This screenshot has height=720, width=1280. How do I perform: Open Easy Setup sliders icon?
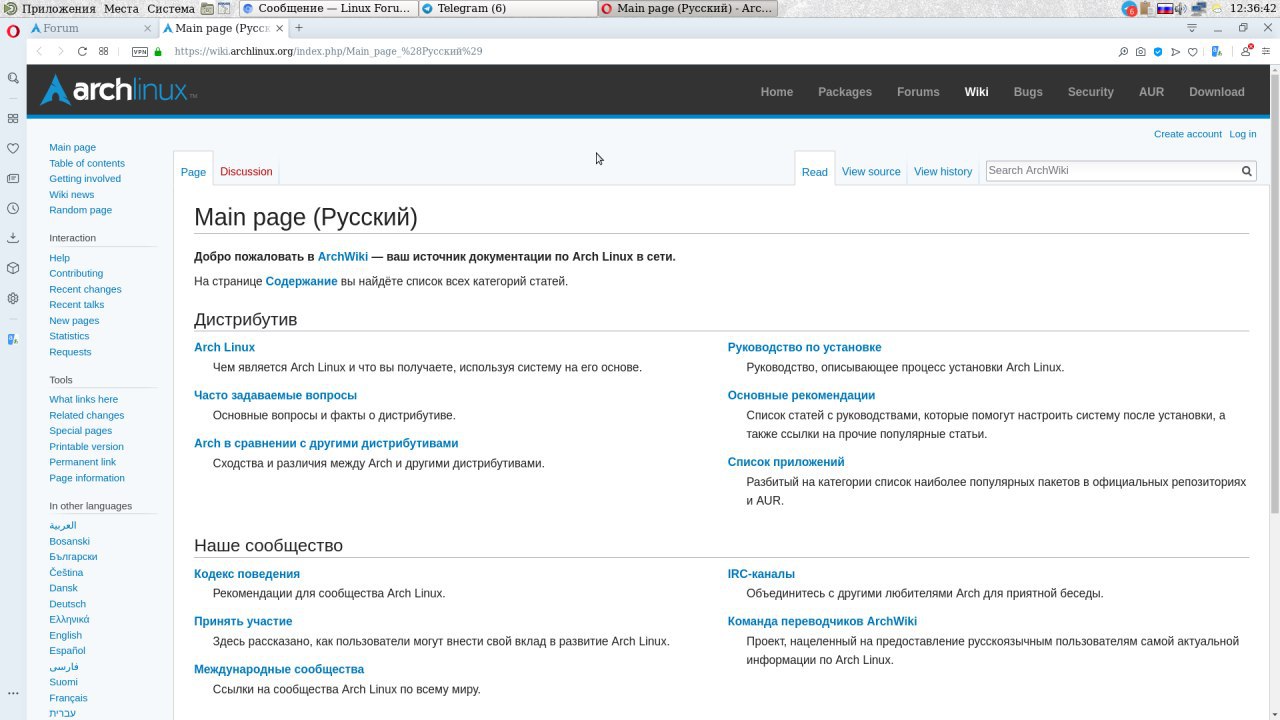[1268, 52]
